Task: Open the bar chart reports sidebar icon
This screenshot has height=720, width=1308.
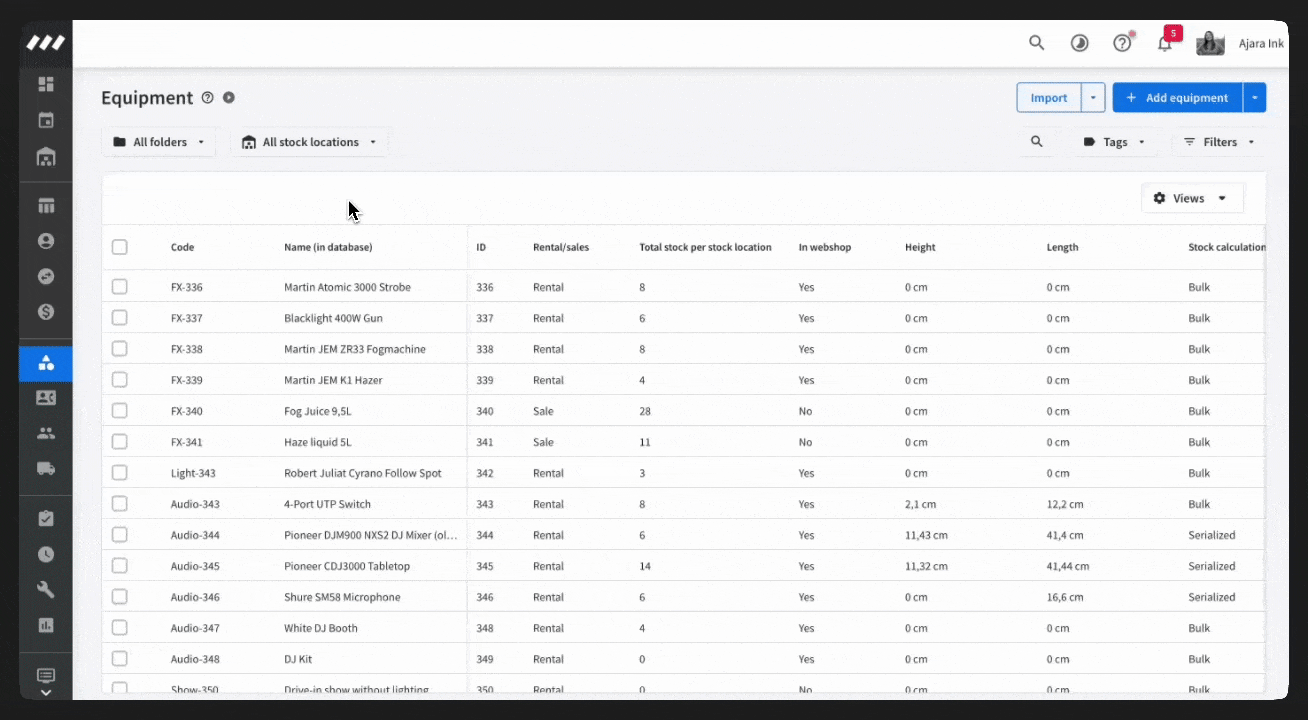Action: (46, 625)
